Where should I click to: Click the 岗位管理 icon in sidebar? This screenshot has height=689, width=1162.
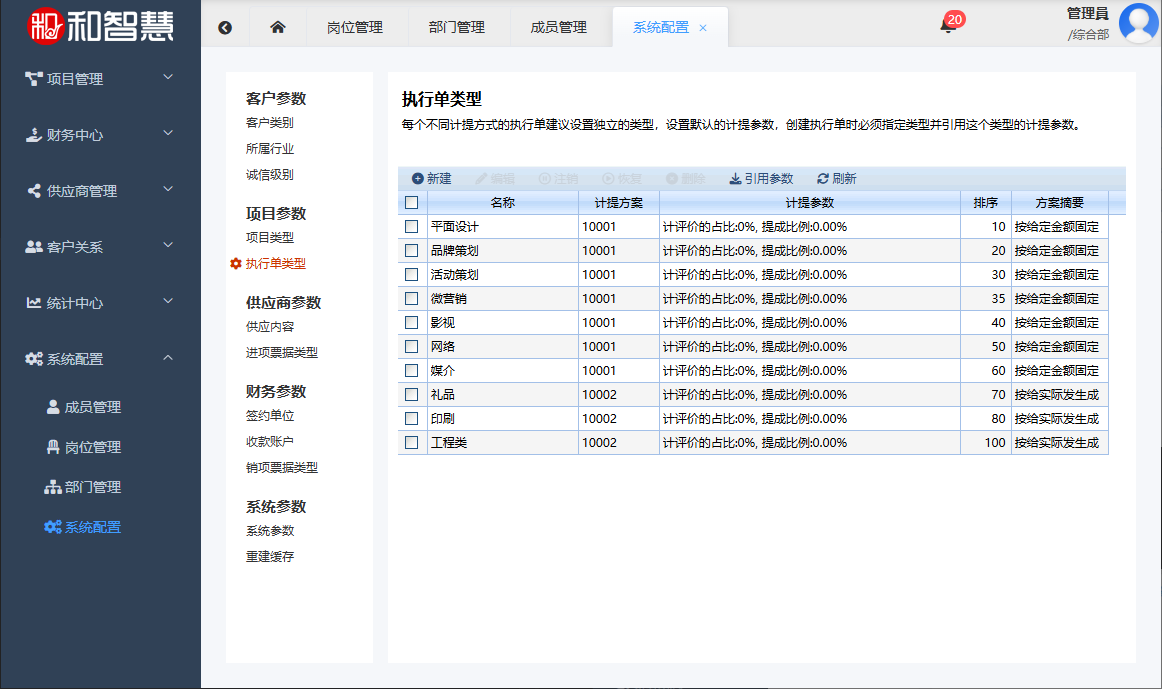pyautogui.click(x=53, y=447)
